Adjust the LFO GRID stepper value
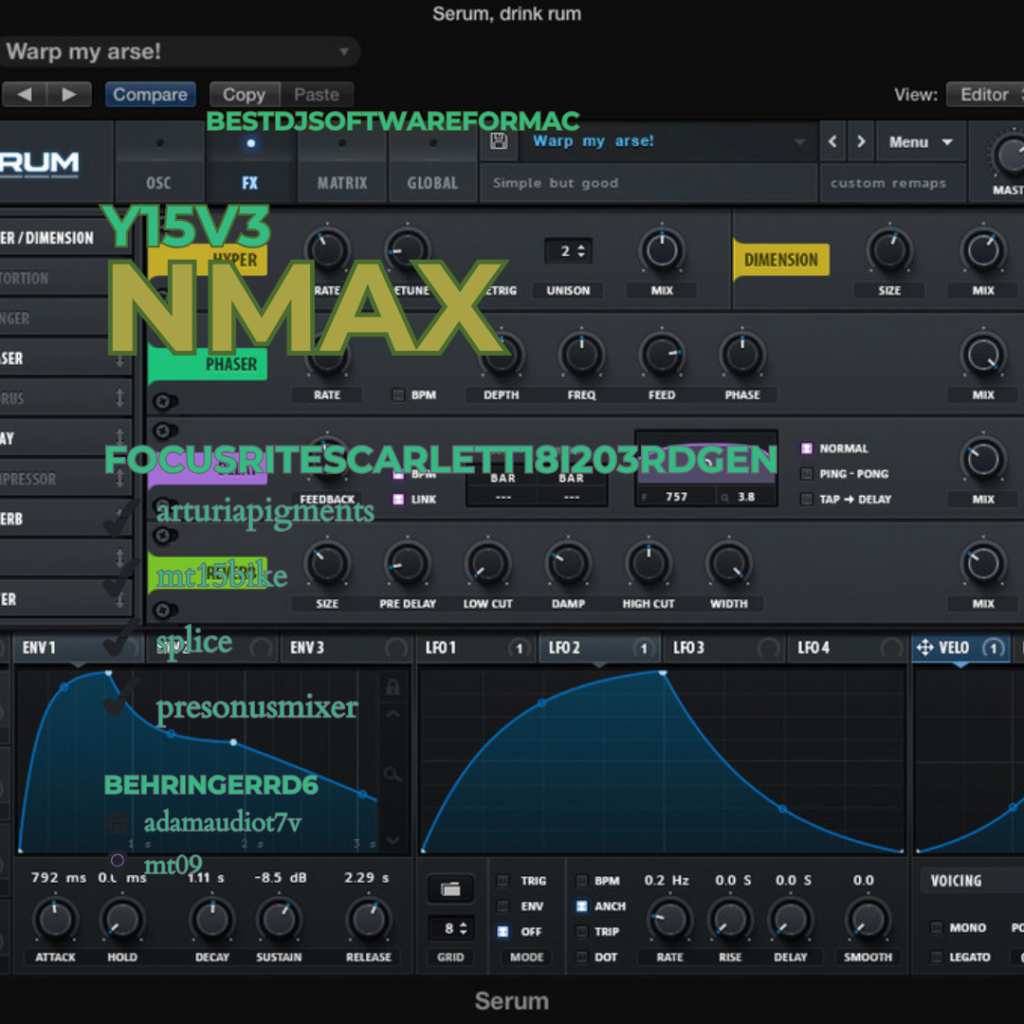This screenshot has width=1024, height=1024. coord(451,928)
